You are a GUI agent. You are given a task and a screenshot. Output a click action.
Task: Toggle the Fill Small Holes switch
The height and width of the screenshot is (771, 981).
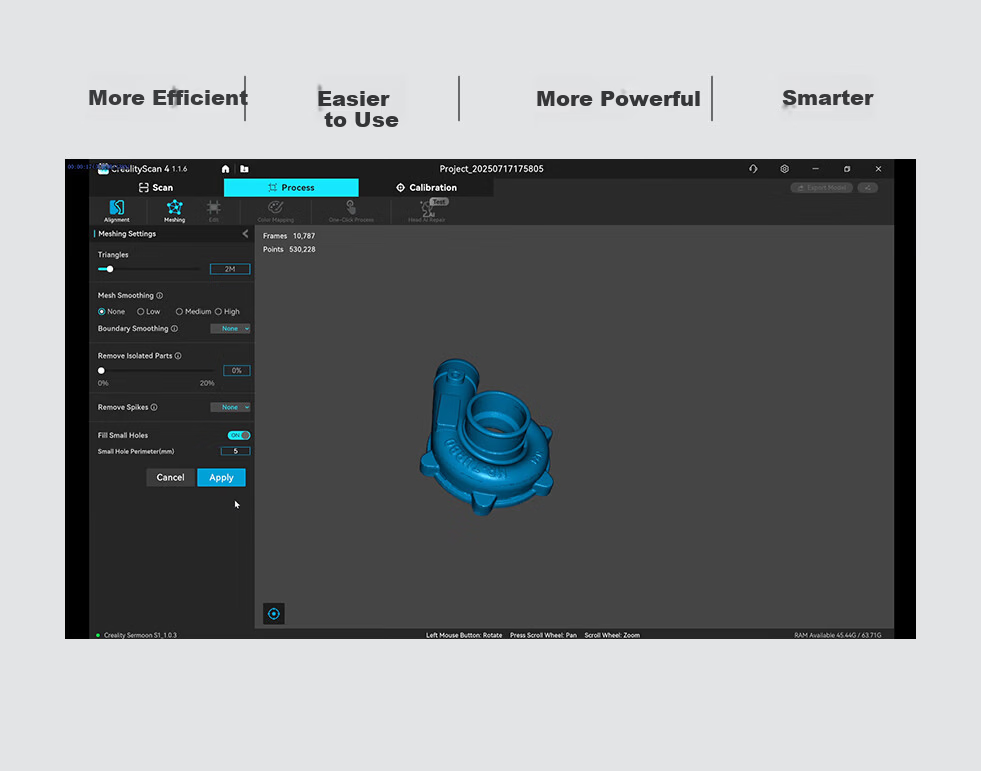[x=239, y=436]
